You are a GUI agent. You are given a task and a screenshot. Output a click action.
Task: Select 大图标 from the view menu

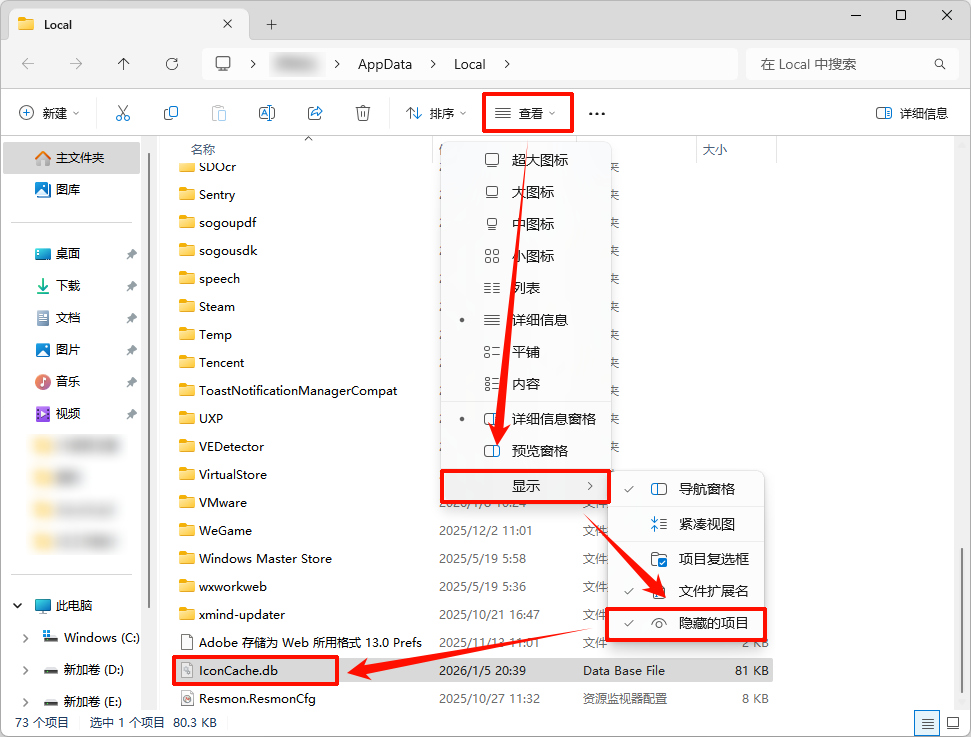click(x=532, y=191)
